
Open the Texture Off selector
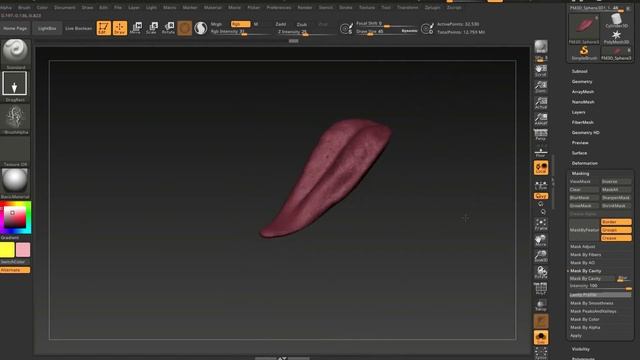click(15, 151)
